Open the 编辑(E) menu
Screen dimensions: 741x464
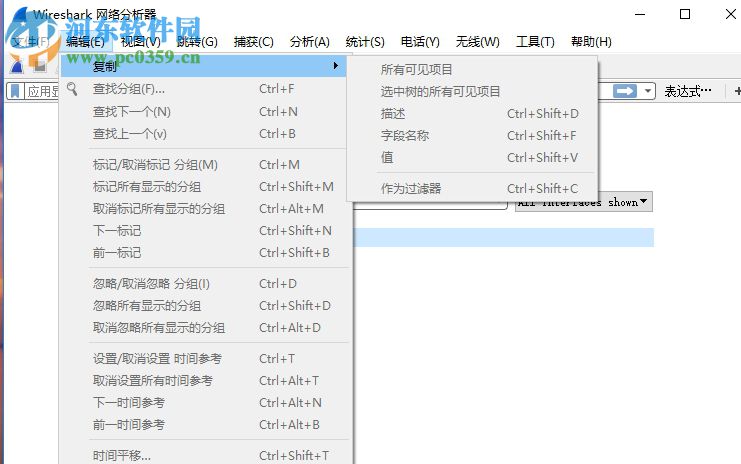tap(86, 42)
